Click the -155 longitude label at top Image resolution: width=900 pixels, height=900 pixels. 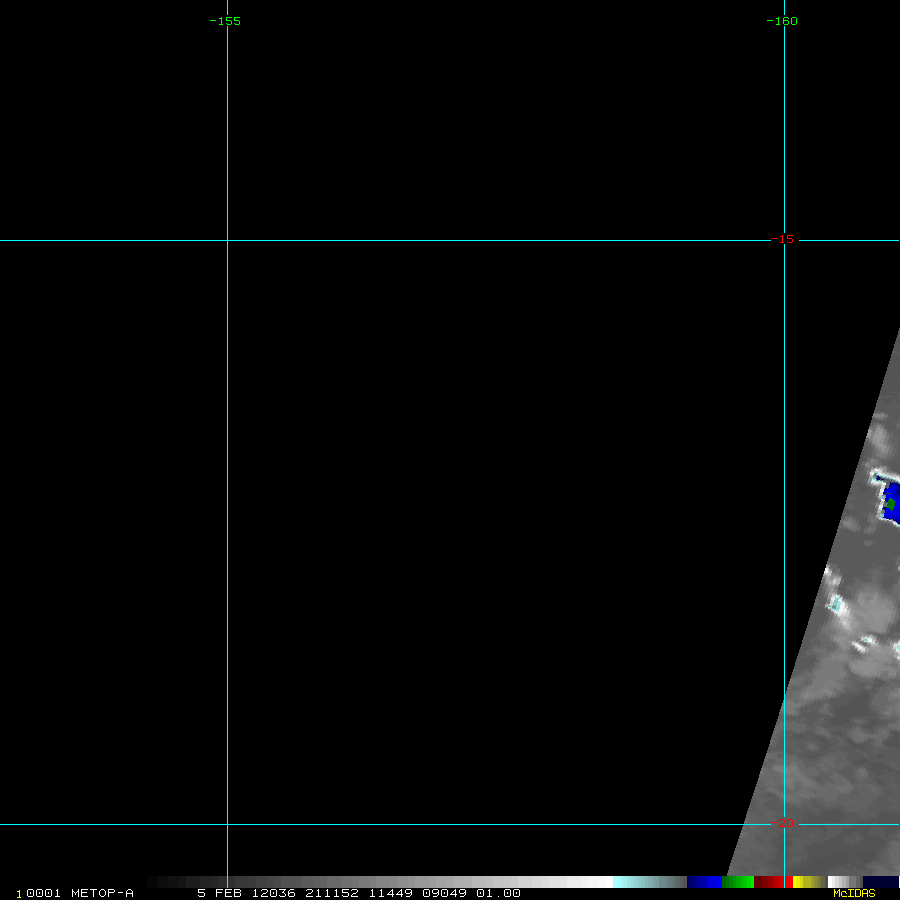click(225, 21)
